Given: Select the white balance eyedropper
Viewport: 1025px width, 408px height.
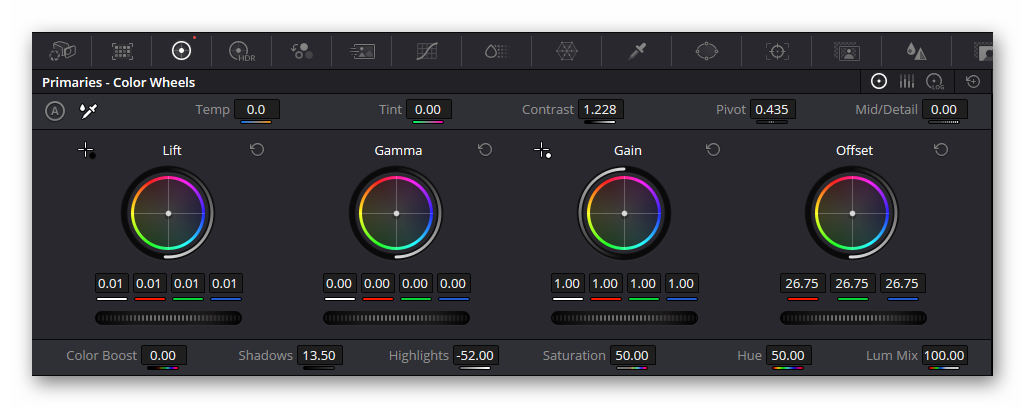Looking at the screenshot, I should point(88,111).
